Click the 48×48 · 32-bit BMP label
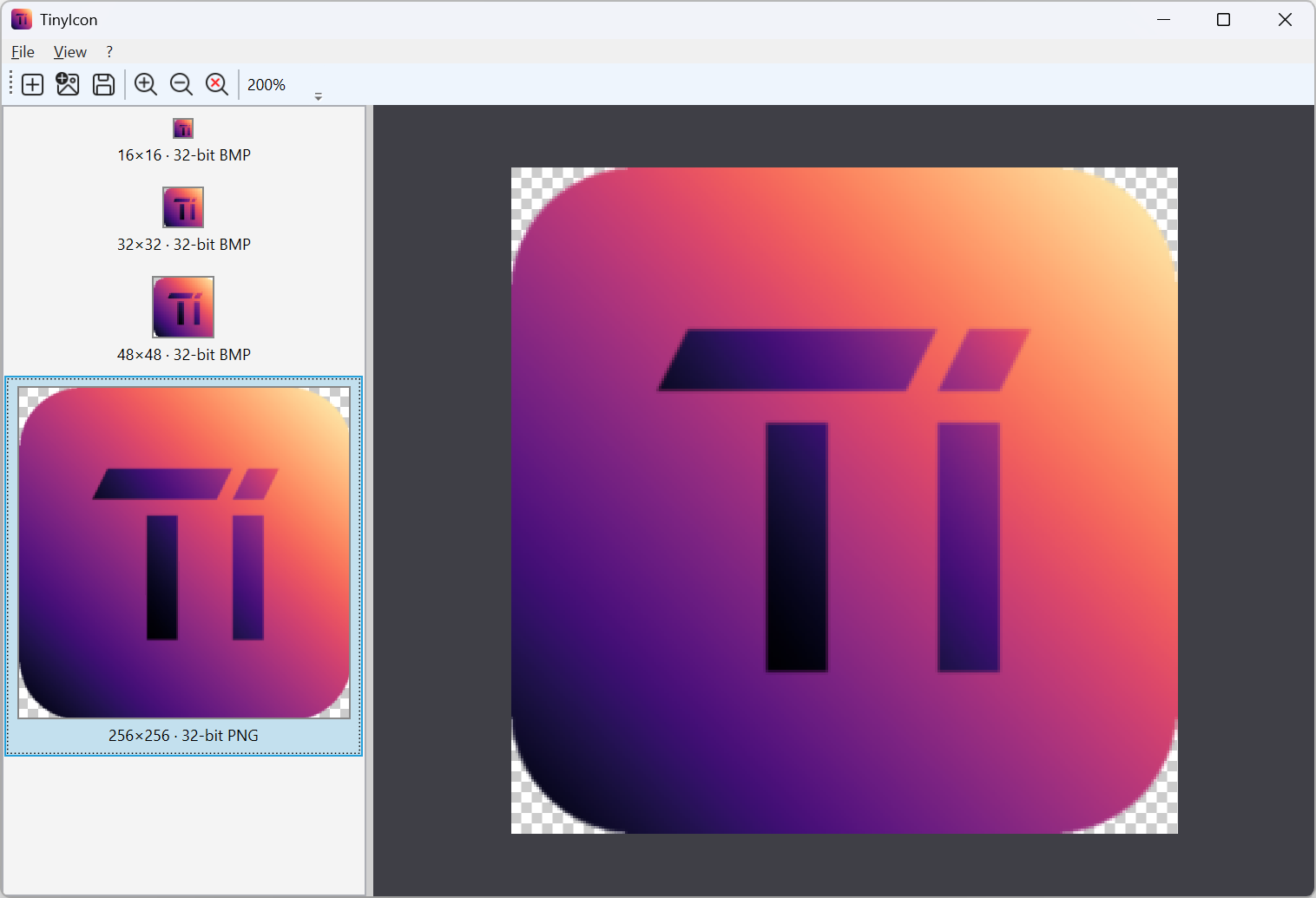Screen dimensions: 1316x898 [184, 355]
